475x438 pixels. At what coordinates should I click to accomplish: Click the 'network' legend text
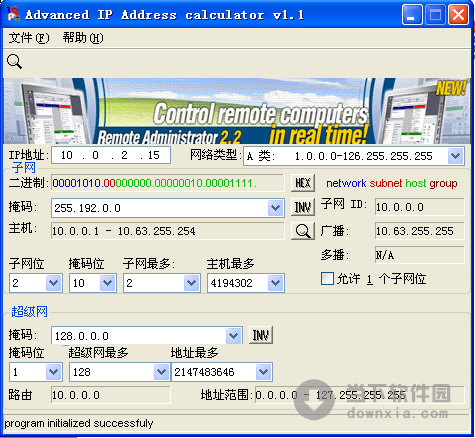[346, 183]
